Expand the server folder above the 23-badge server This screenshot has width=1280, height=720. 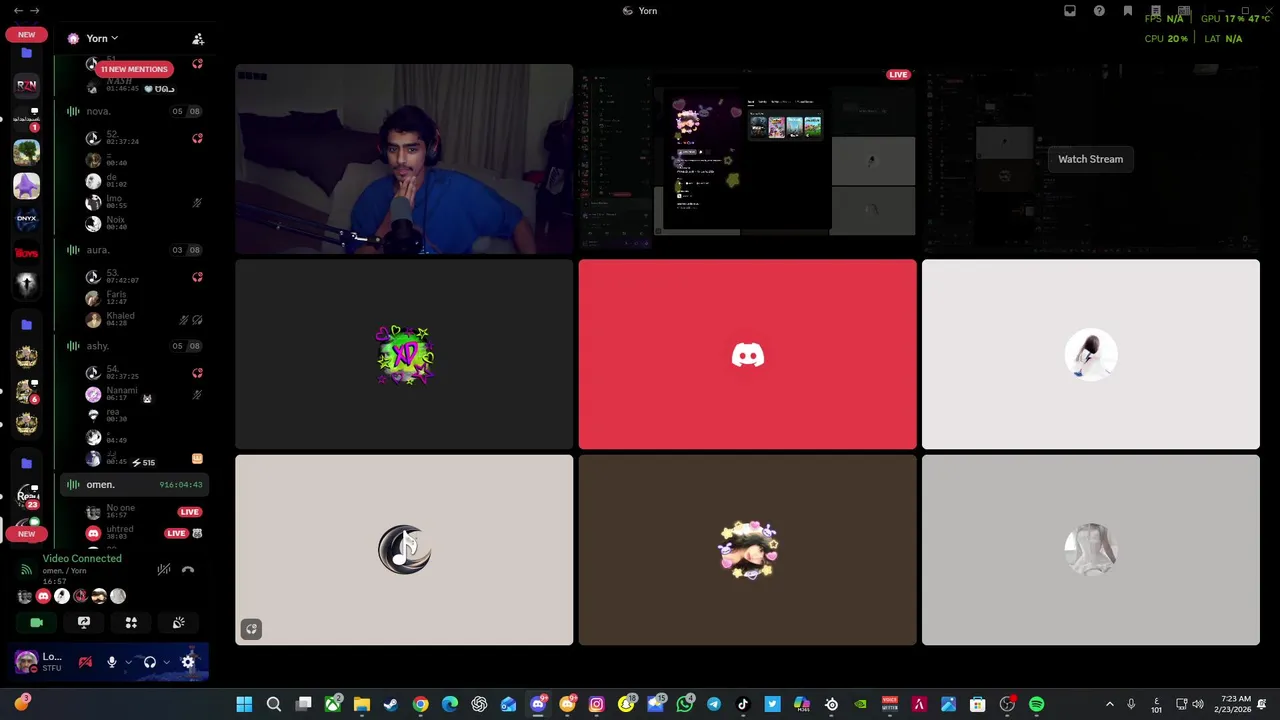(27, 464)
